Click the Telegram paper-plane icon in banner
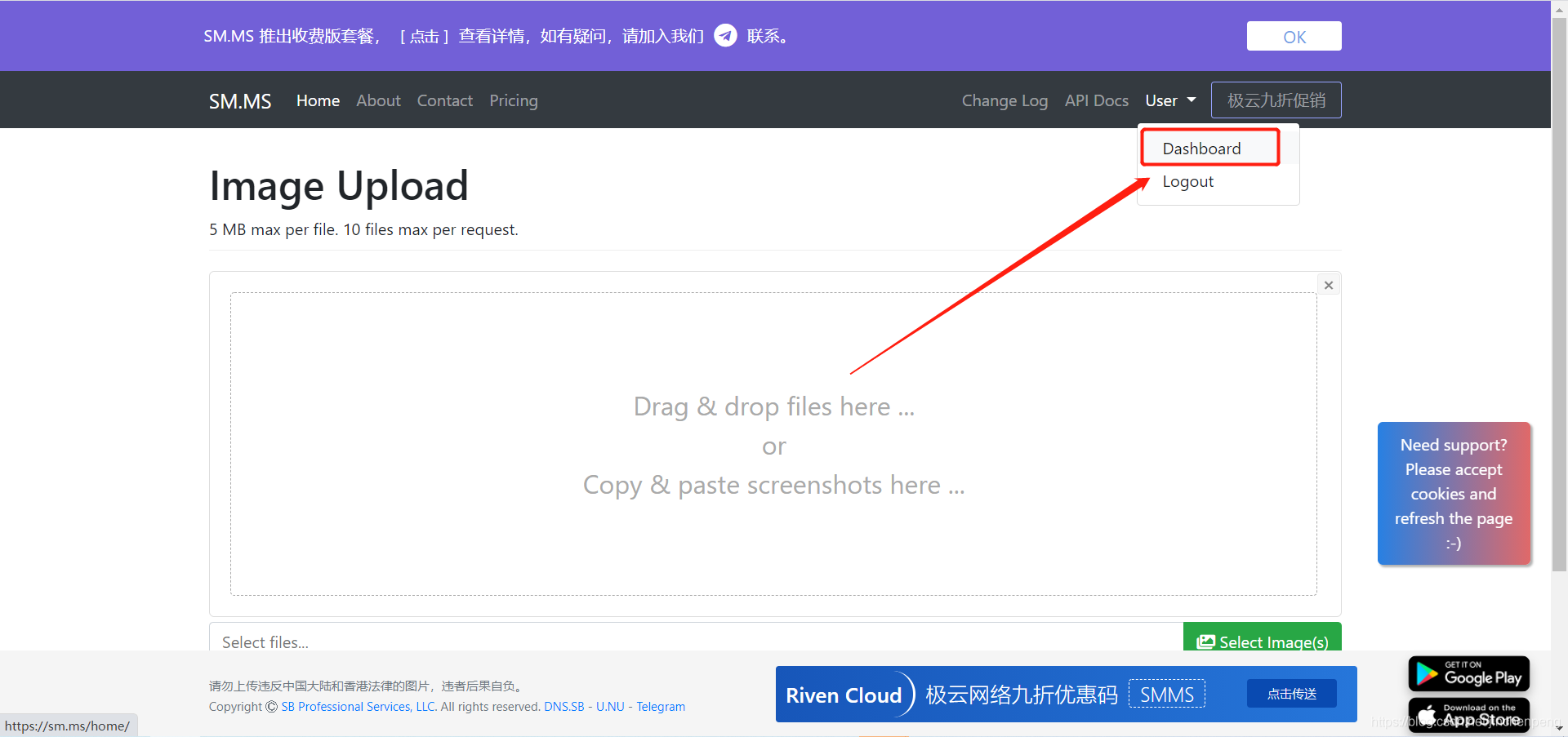1568x737 pixels. pos(725,35)
